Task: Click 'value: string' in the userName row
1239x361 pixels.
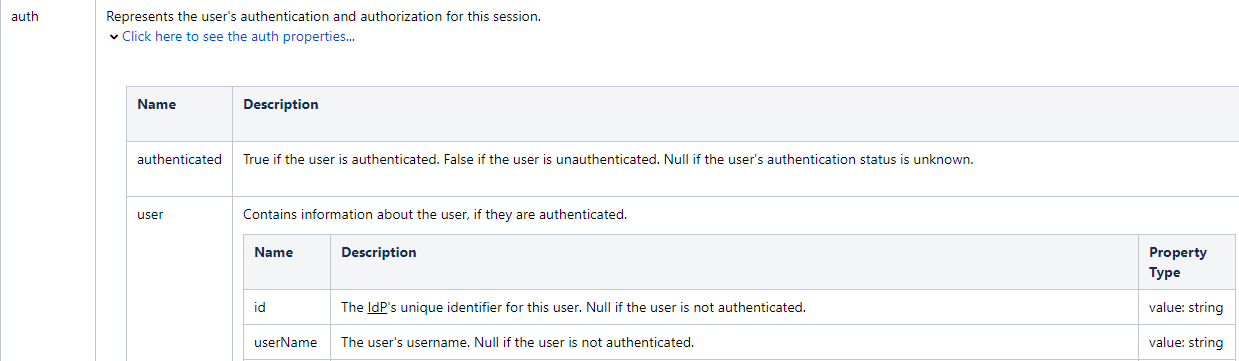Action: tap(1186, 342)
